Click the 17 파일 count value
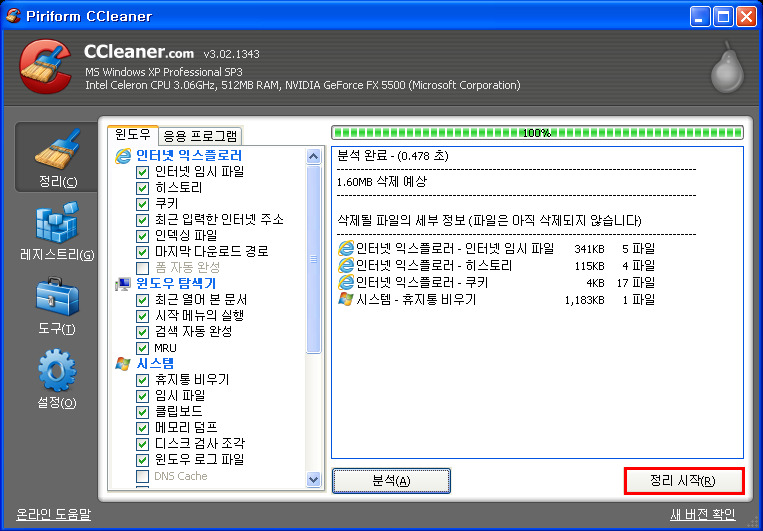The height and width of the screenshot is (531, 763). coord(636,283)
